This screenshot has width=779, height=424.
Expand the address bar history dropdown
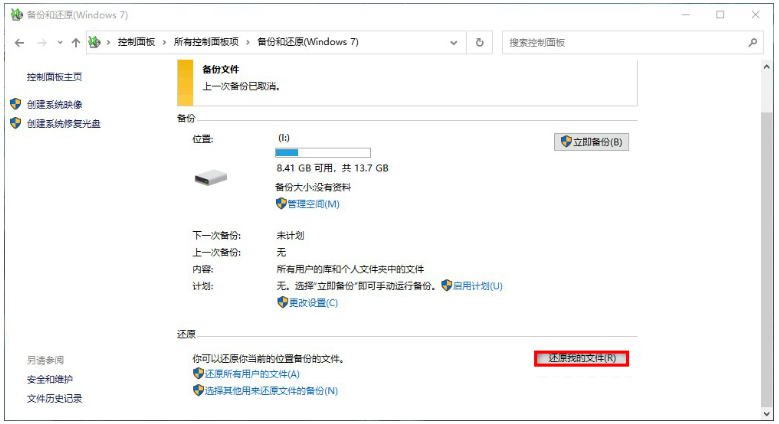(x=455, y=42)
